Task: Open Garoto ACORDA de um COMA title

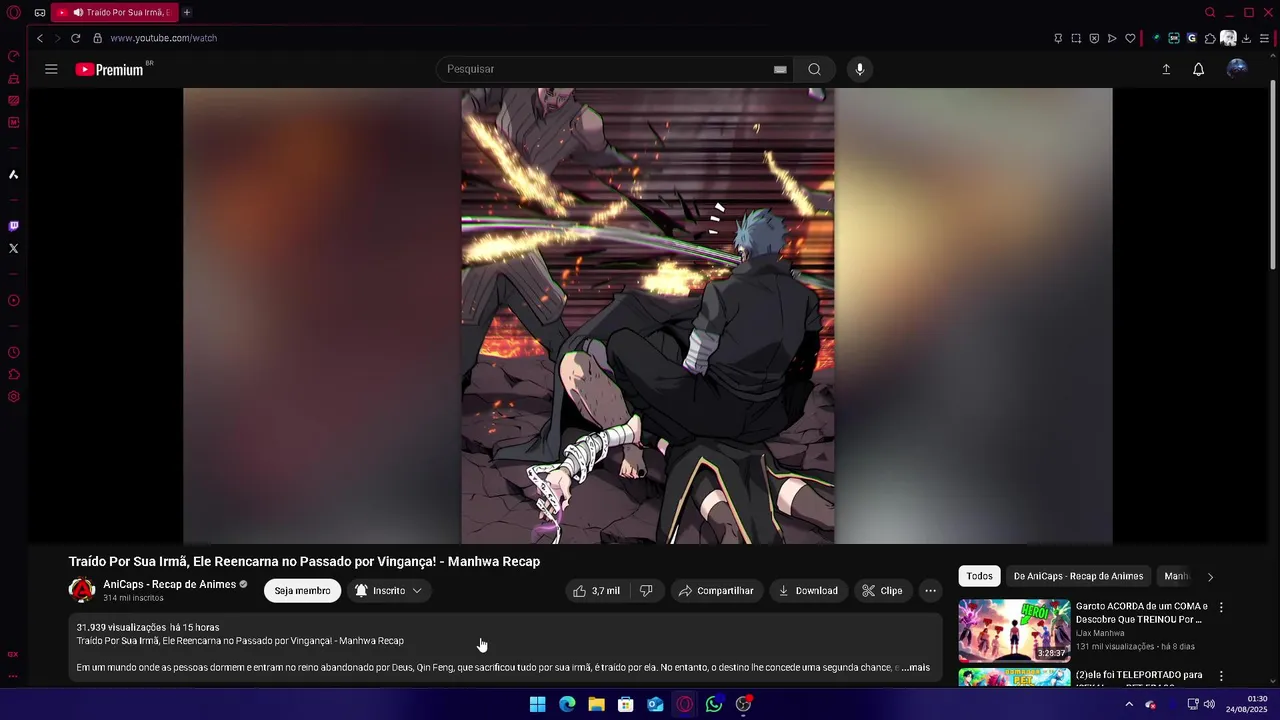Action: tap(1142, 613)
